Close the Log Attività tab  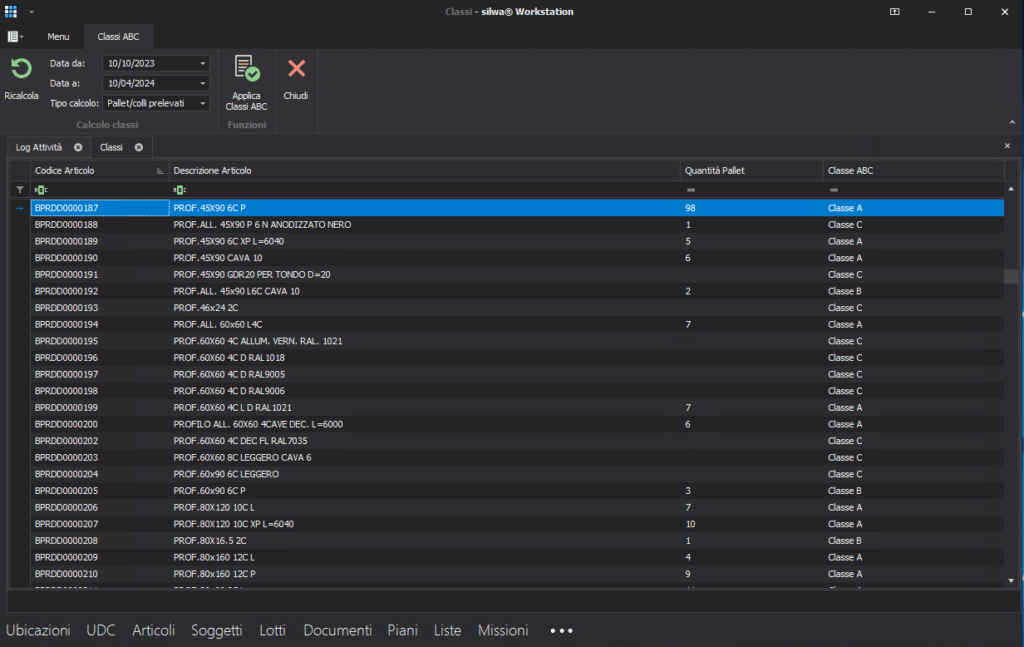tap(78, 147)
